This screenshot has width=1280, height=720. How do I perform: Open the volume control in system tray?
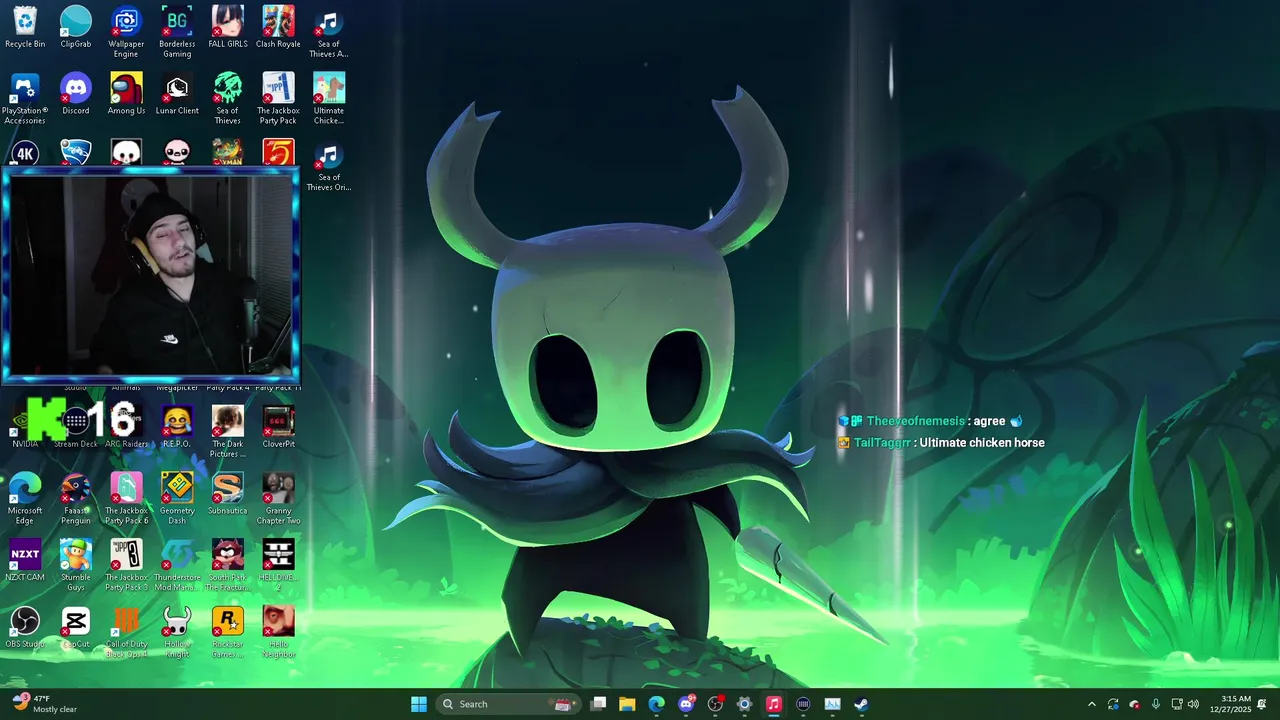[1193, 704]
